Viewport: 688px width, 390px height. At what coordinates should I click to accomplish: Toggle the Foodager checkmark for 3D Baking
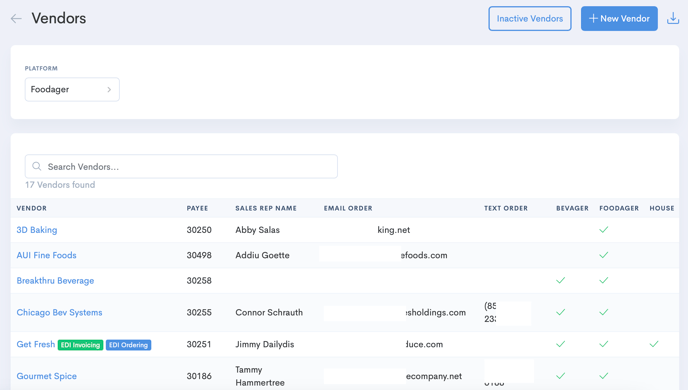pyautogui.click(x=604, y=229)
